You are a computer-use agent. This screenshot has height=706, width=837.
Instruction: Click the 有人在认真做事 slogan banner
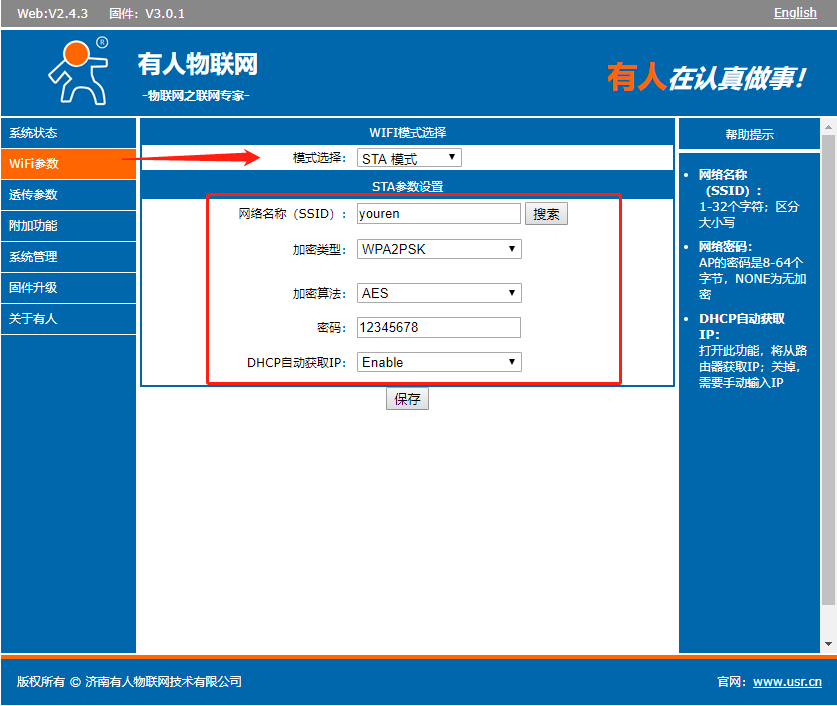(x=707, y=78)
